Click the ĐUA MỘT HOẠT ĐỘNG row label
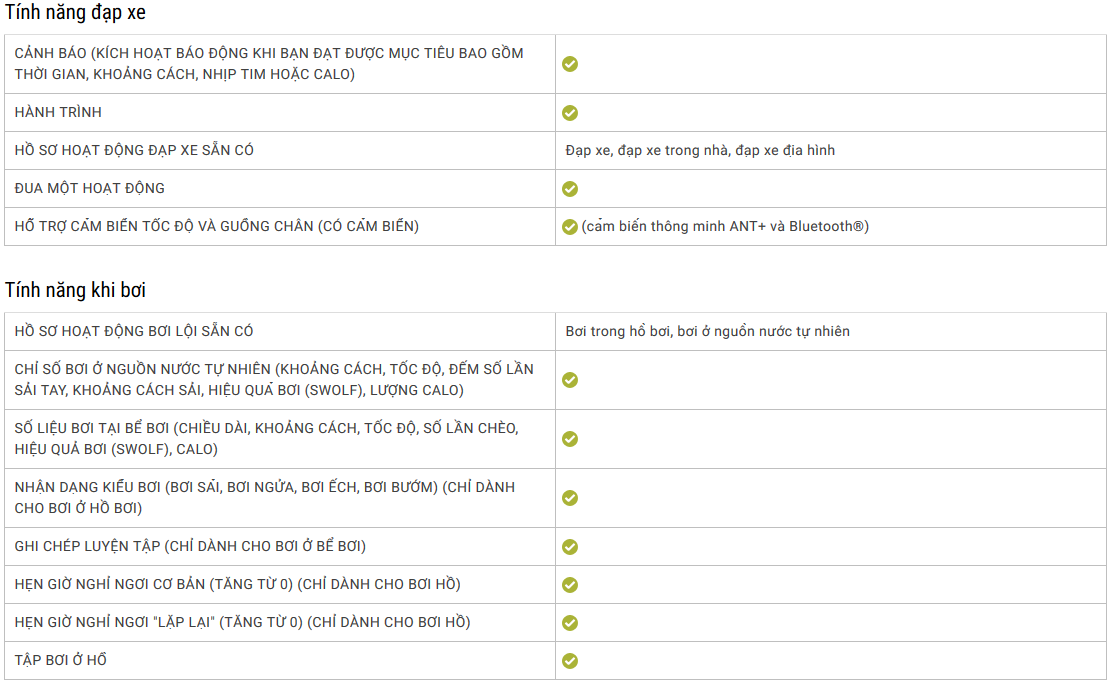Screen dimensions: 1112x685 90,188
